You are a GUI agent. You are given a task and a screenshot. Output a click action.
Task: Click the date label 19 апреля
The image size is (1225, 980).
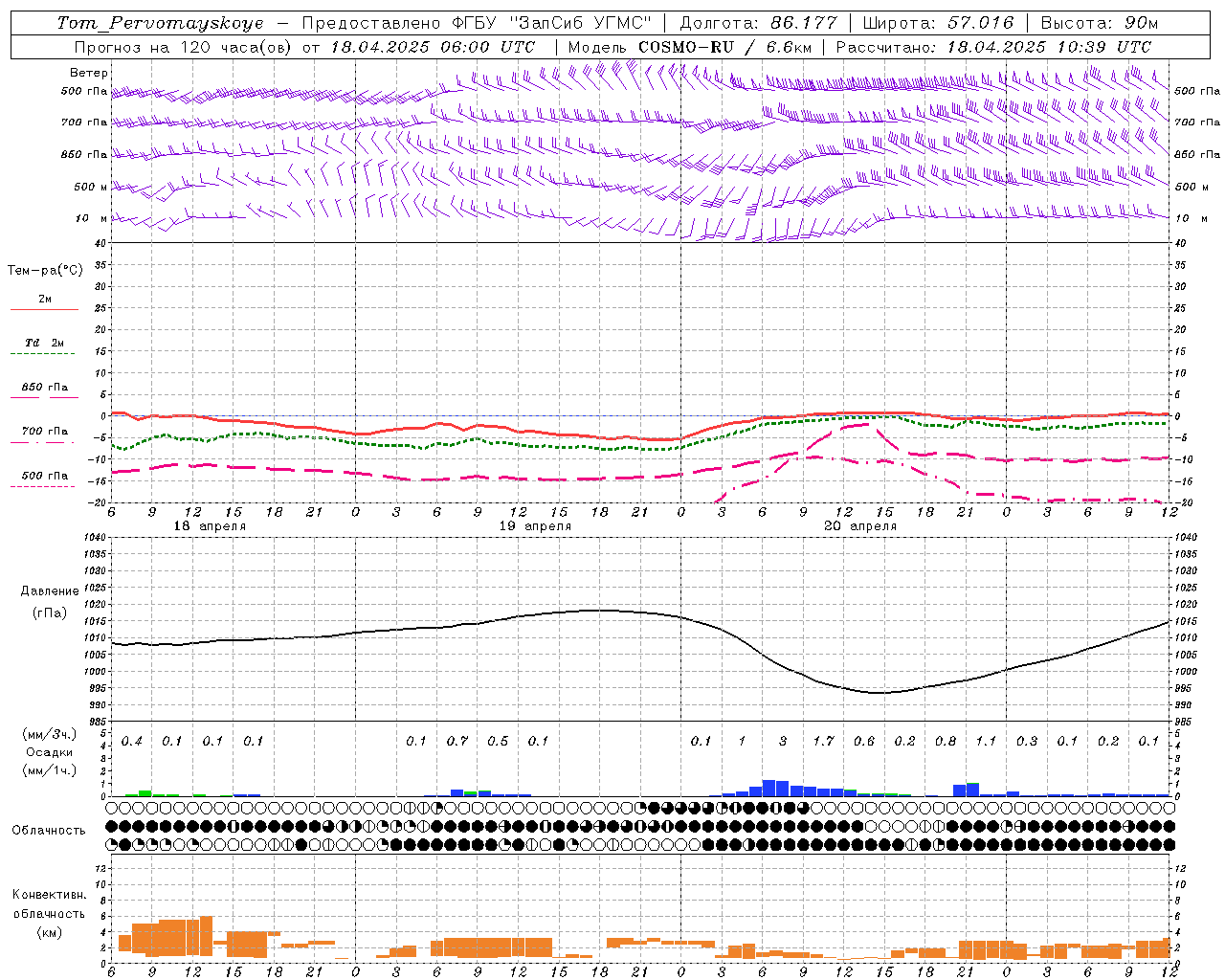[x=535, y=526]
